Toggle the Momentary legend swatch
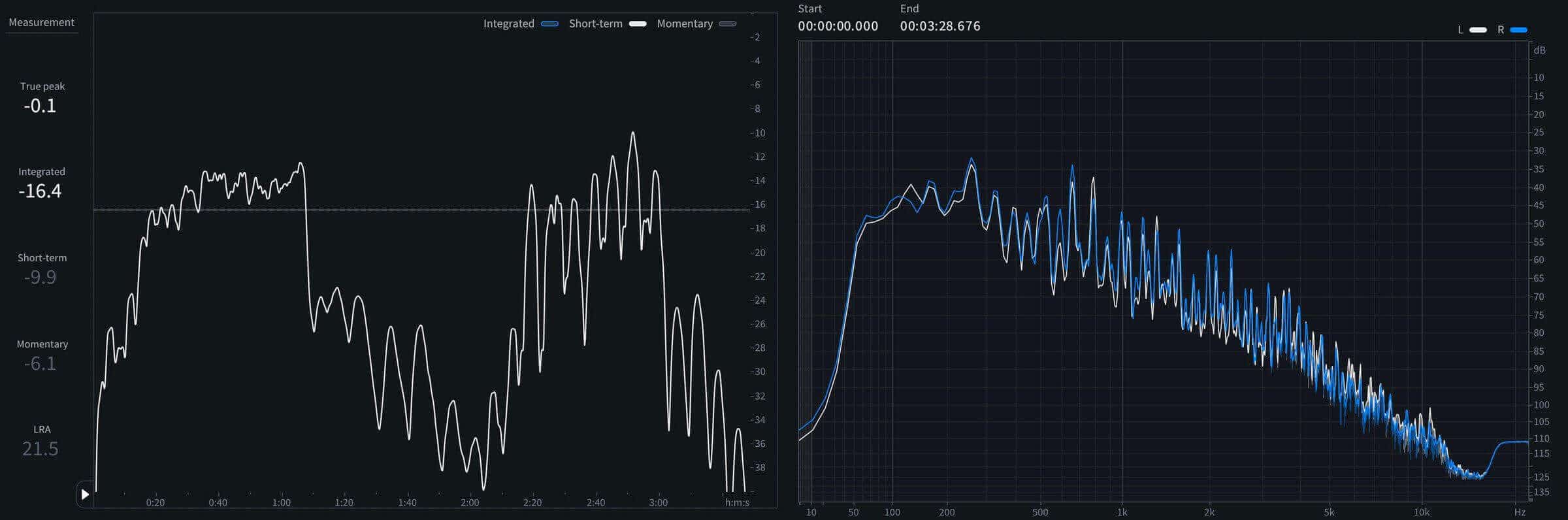 point(727,24)
